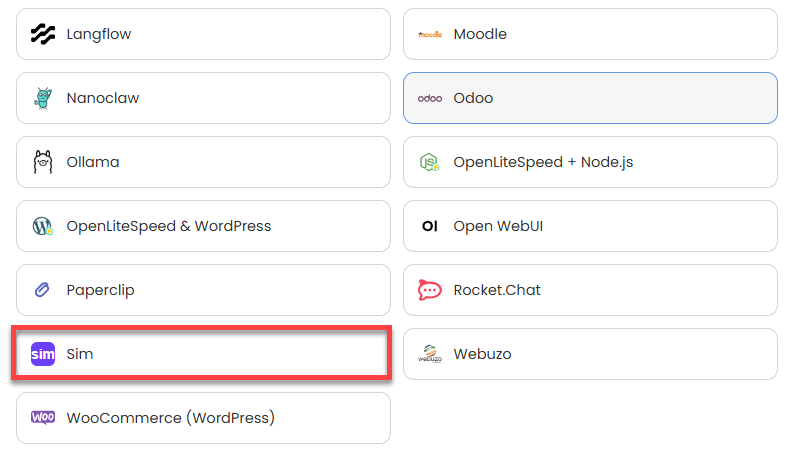Click the 'Moodle' text label

480,34
